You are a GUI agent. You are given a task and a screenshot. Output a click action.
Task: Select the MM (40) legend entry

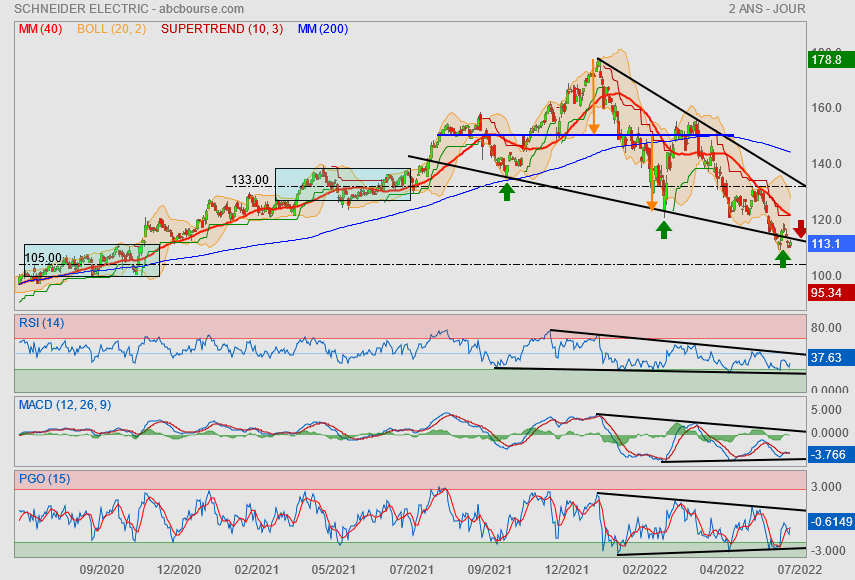[x=40, y=29]
